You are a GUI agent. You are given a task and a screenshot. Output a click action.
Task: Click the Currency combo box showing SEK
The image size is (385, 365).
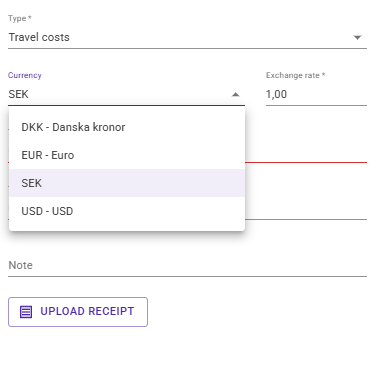pyautogui.click(x=127, y=94)
